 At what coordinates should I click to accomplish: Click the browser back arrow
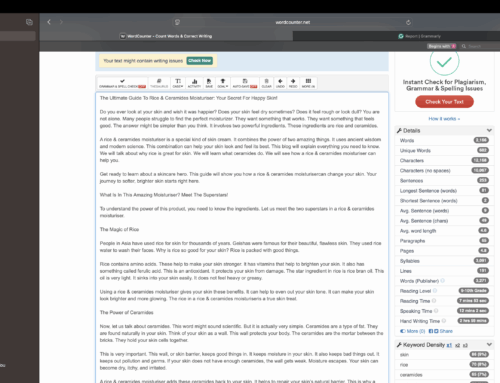tap(49, 22)
